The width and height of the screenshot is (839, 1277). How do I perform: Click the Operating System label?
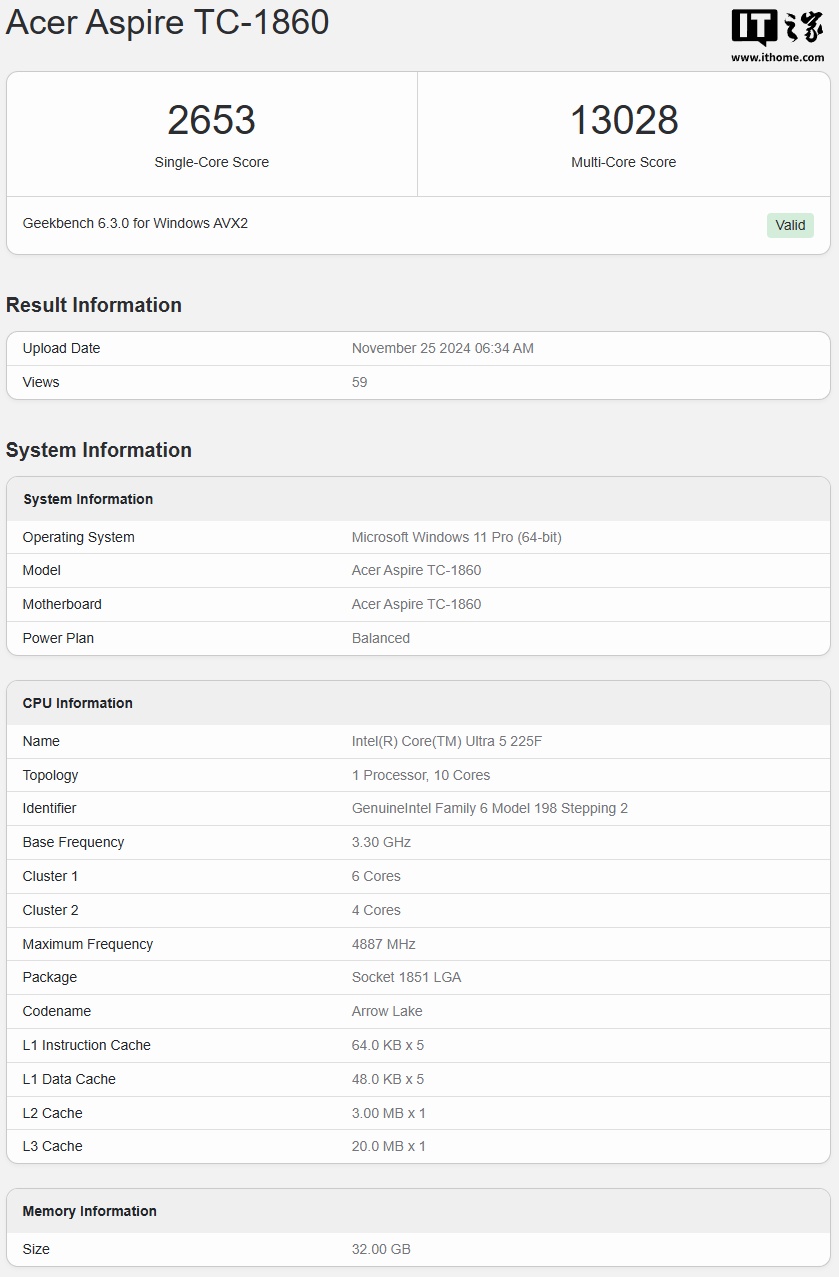pos(78,537)
